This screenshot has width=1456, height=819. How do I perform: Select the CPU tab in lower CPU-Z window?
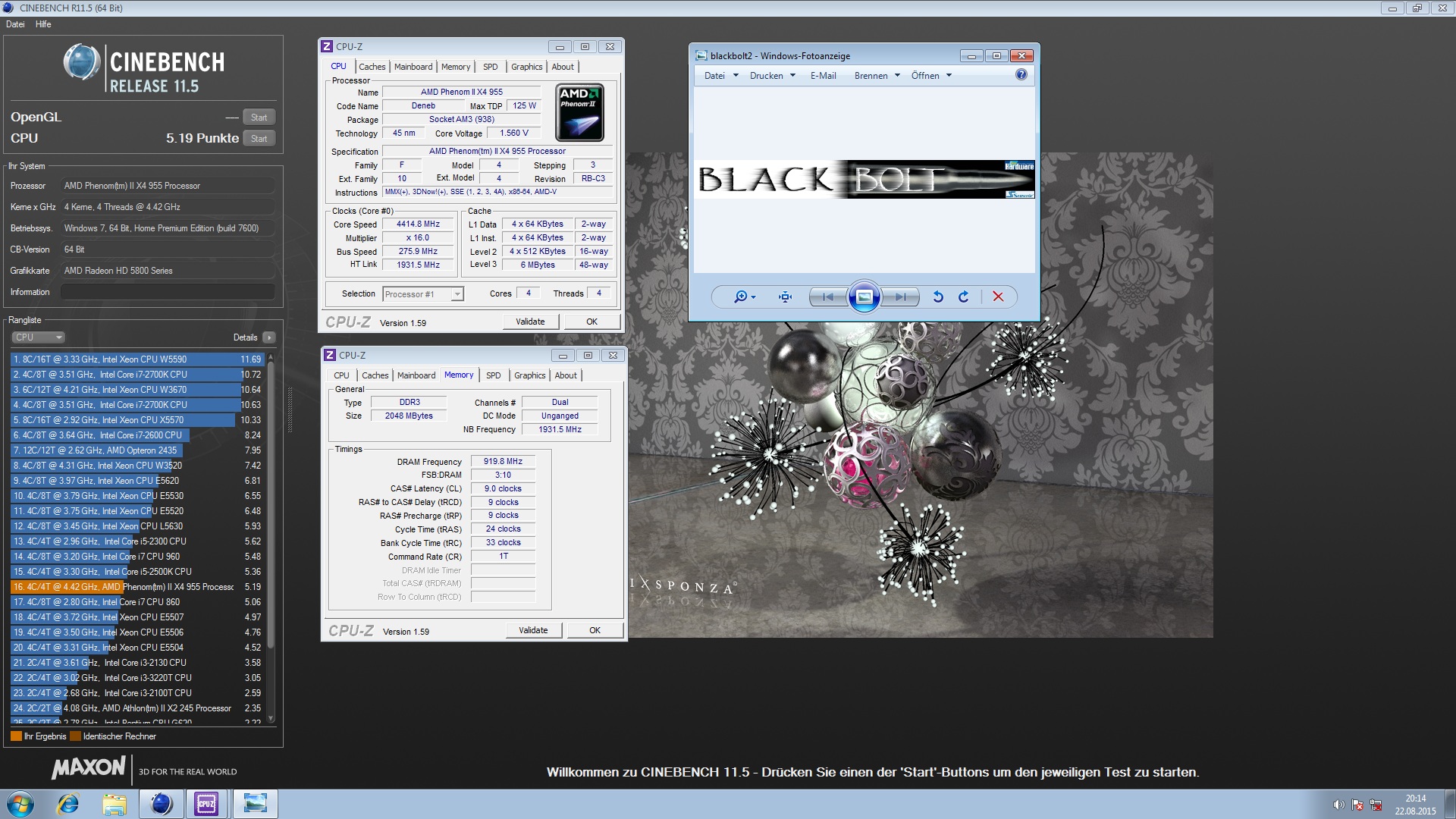[341, 375]
